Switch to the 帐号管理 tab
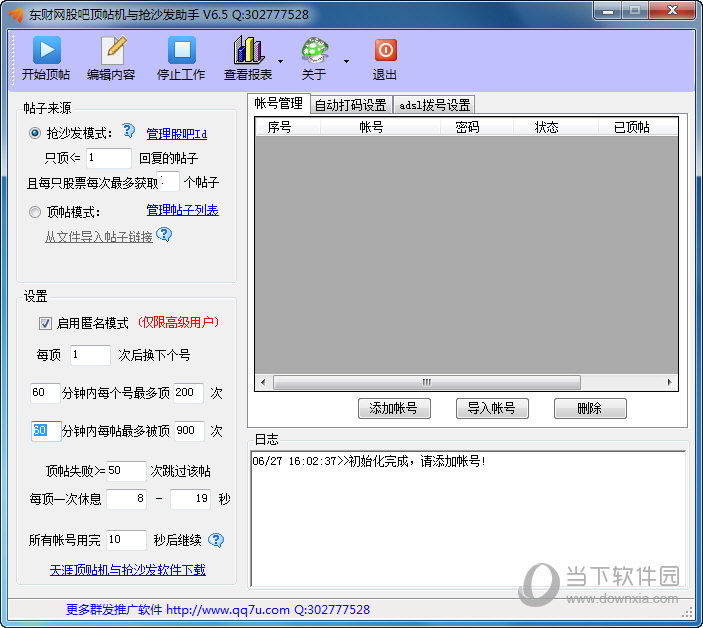Image resolution: width=703 pixels, height=628 pixels. [278, 104]
